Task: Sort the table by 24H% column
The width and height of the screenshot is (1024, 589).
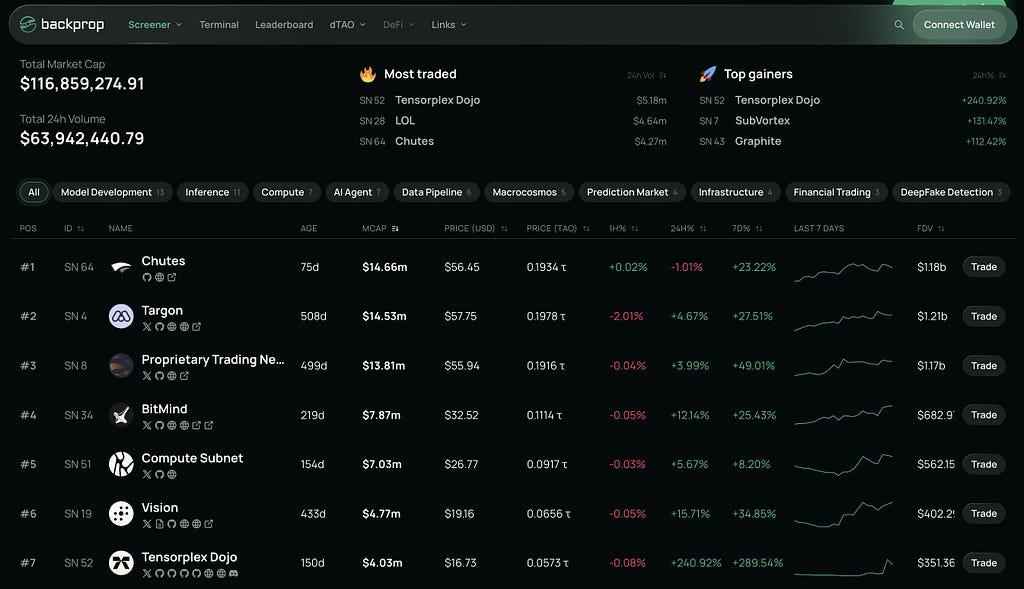Action: pos(688,229)
